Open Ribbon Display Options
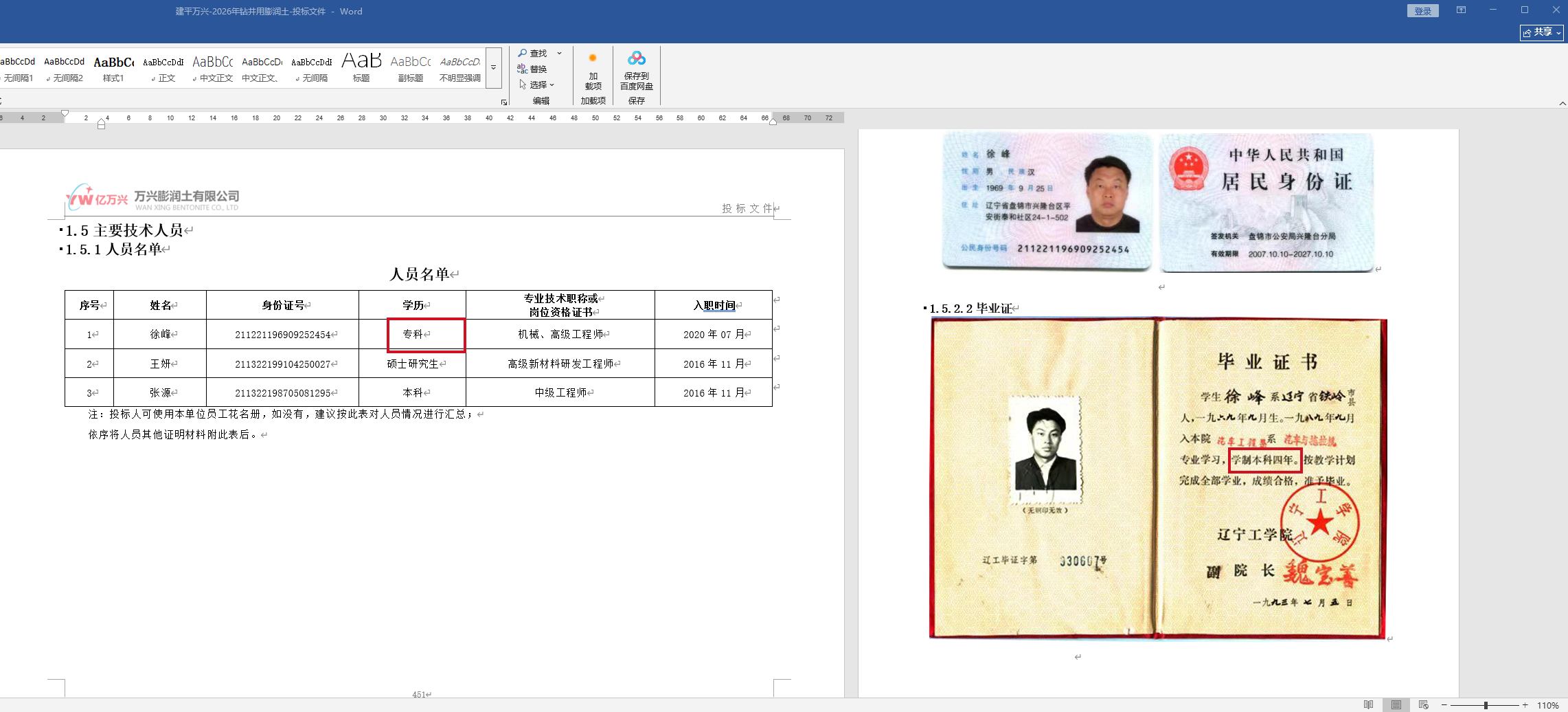This screenshot has height=712, width=1568. 1461,10
